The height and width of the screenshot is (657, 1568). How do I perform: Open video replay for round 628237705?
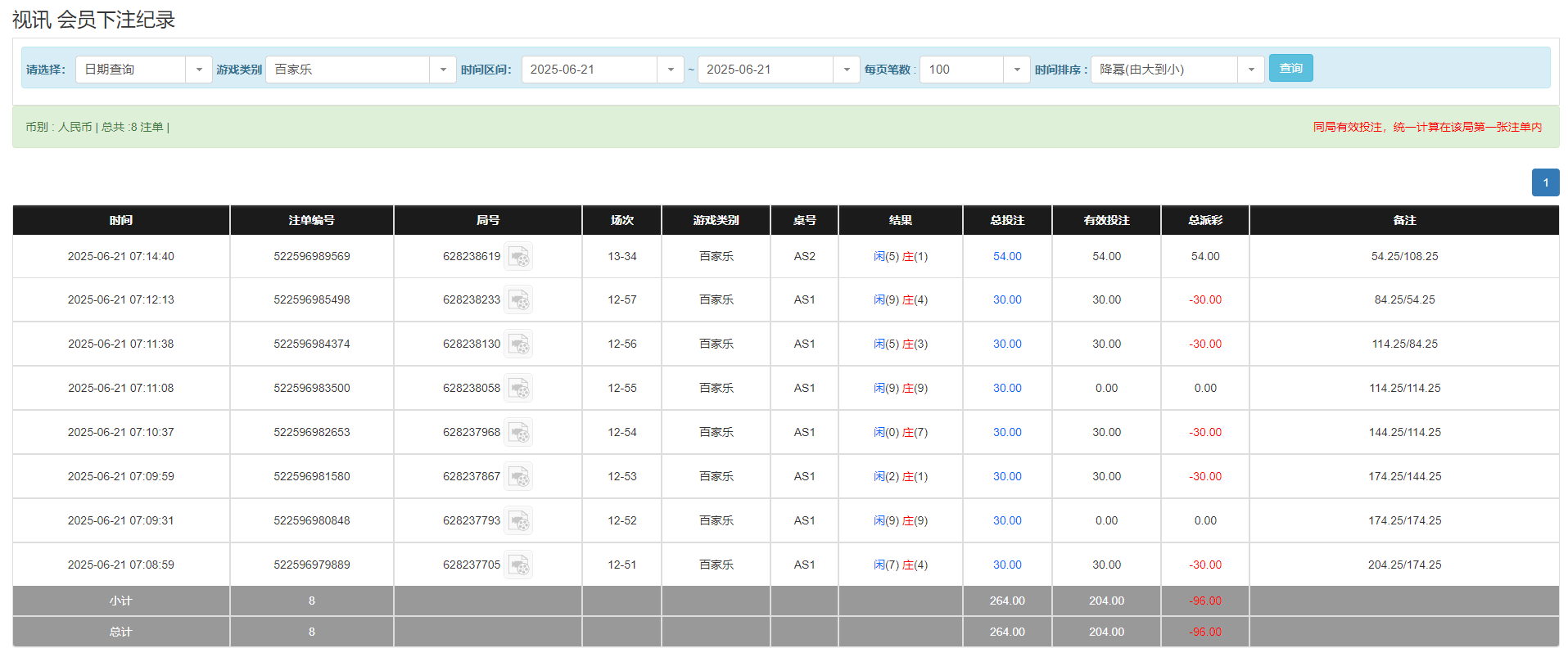point(518,565)
